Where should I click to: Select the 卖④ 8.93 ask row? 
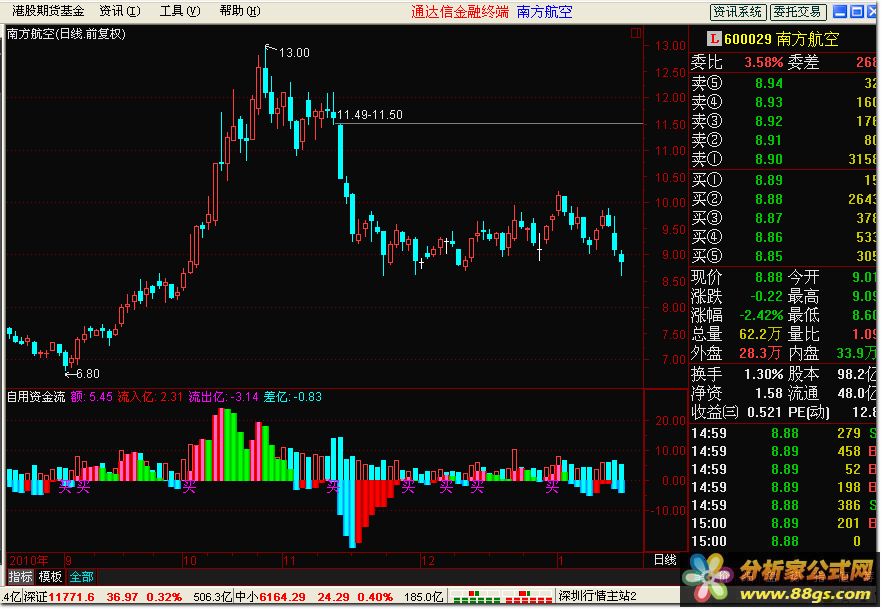783,102
